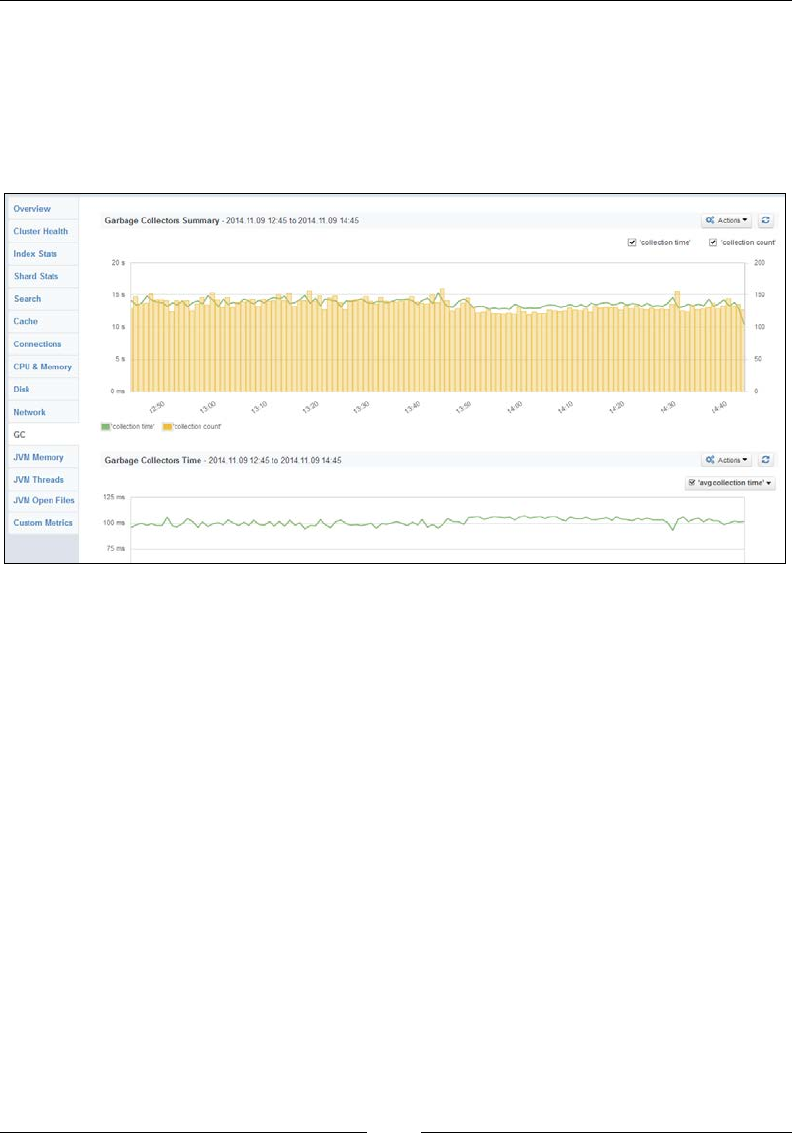Screen dimensions: 792x1142
Task: Uncheck the 'collection count' checkbox
Action: point(713,243)
